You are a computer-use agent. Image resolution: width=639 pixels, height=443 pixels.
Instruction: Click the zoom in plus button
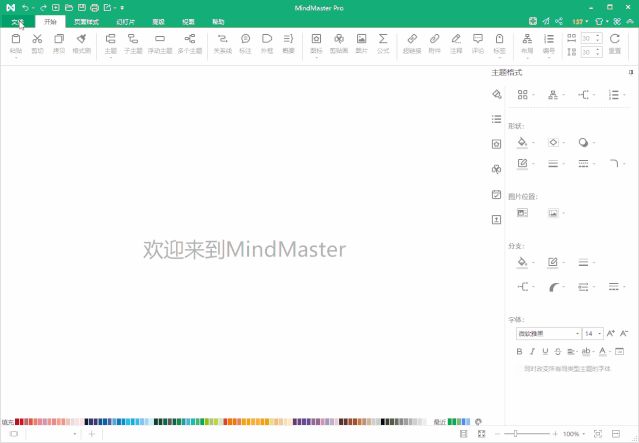point(555,434)
